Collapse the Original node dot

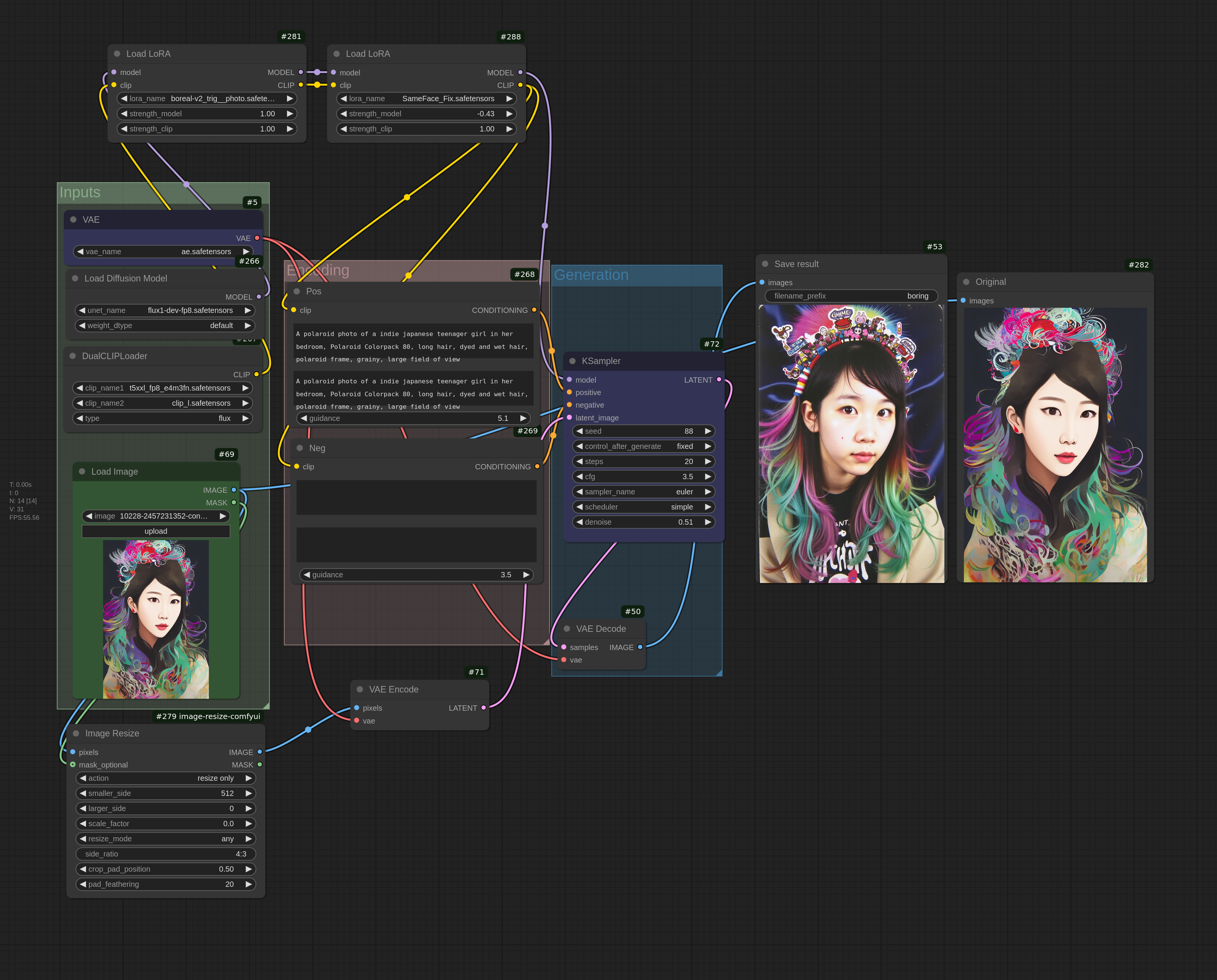click(966, 282)
